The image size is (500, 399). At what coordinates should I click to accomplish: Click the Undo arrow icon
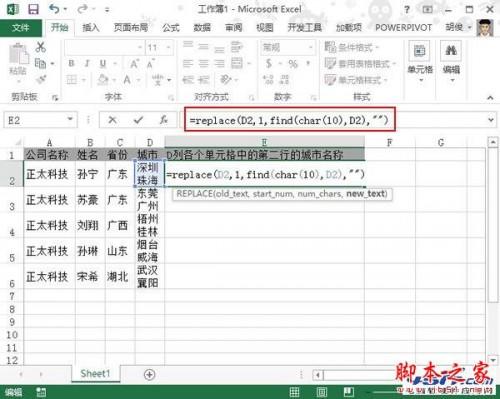tap(54, 9)
